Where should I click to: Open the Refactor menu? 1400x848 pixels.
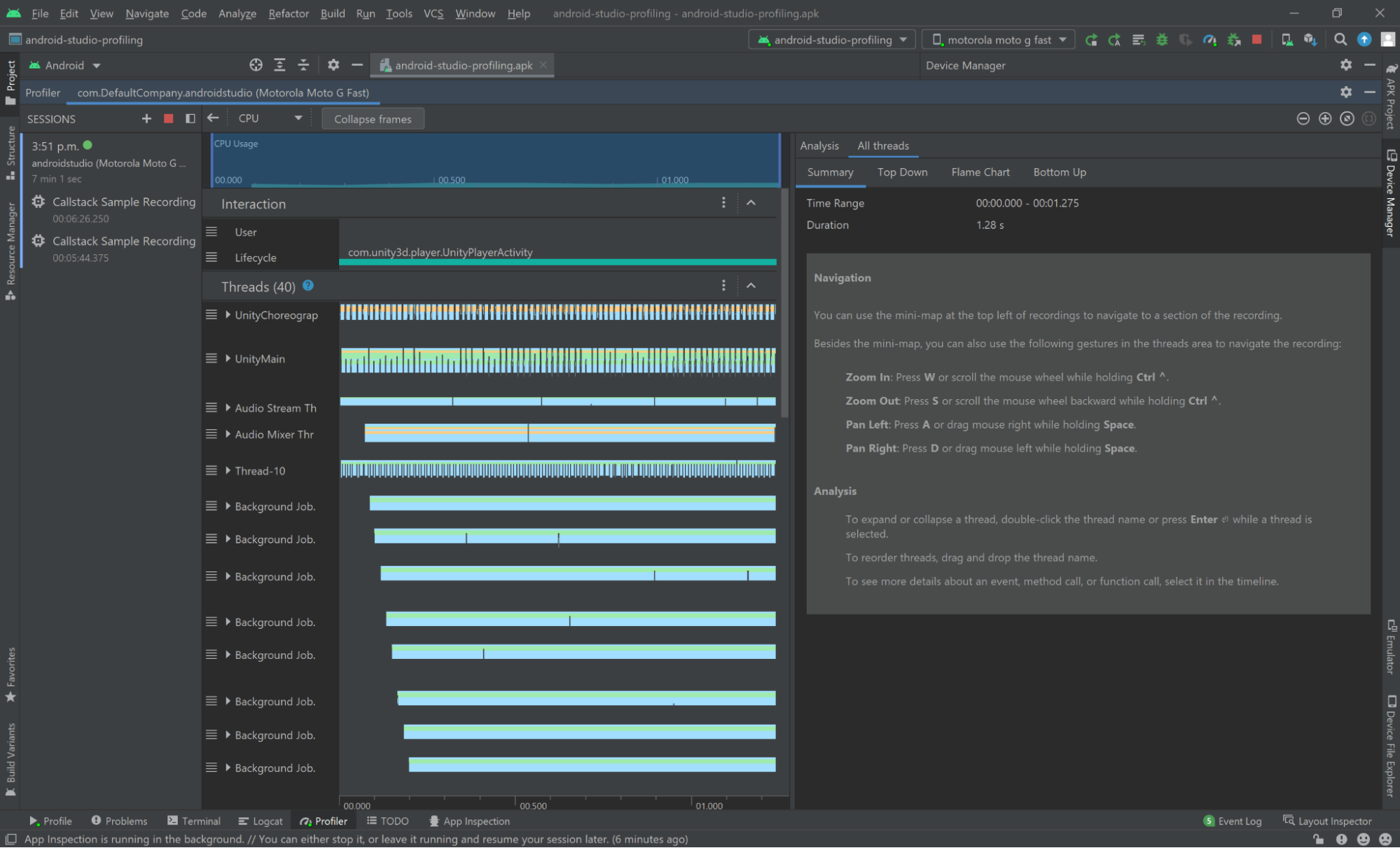288,13
